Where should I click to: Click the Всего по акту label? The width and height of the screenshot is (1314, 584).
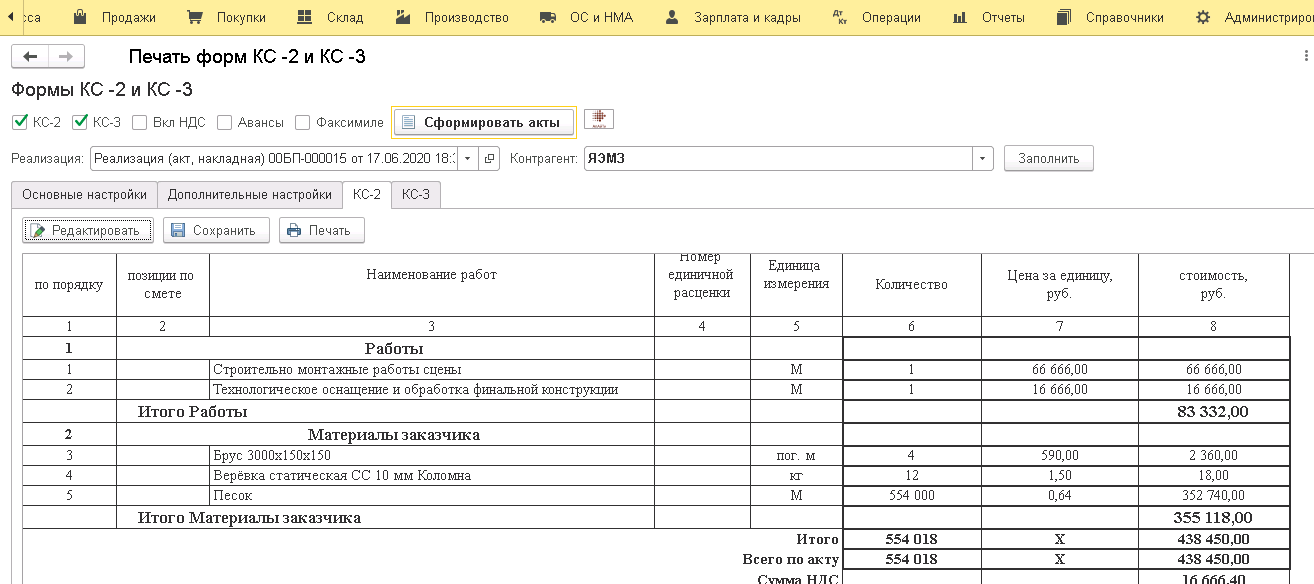point(790,559)
